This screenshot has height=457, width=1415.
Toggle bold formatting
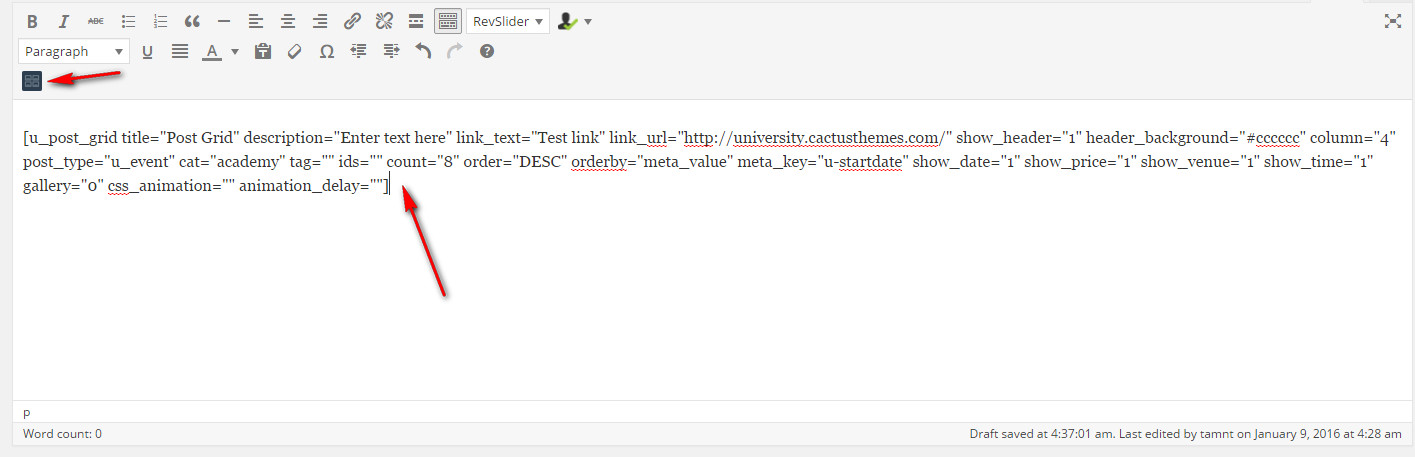[x=32, y=21]
